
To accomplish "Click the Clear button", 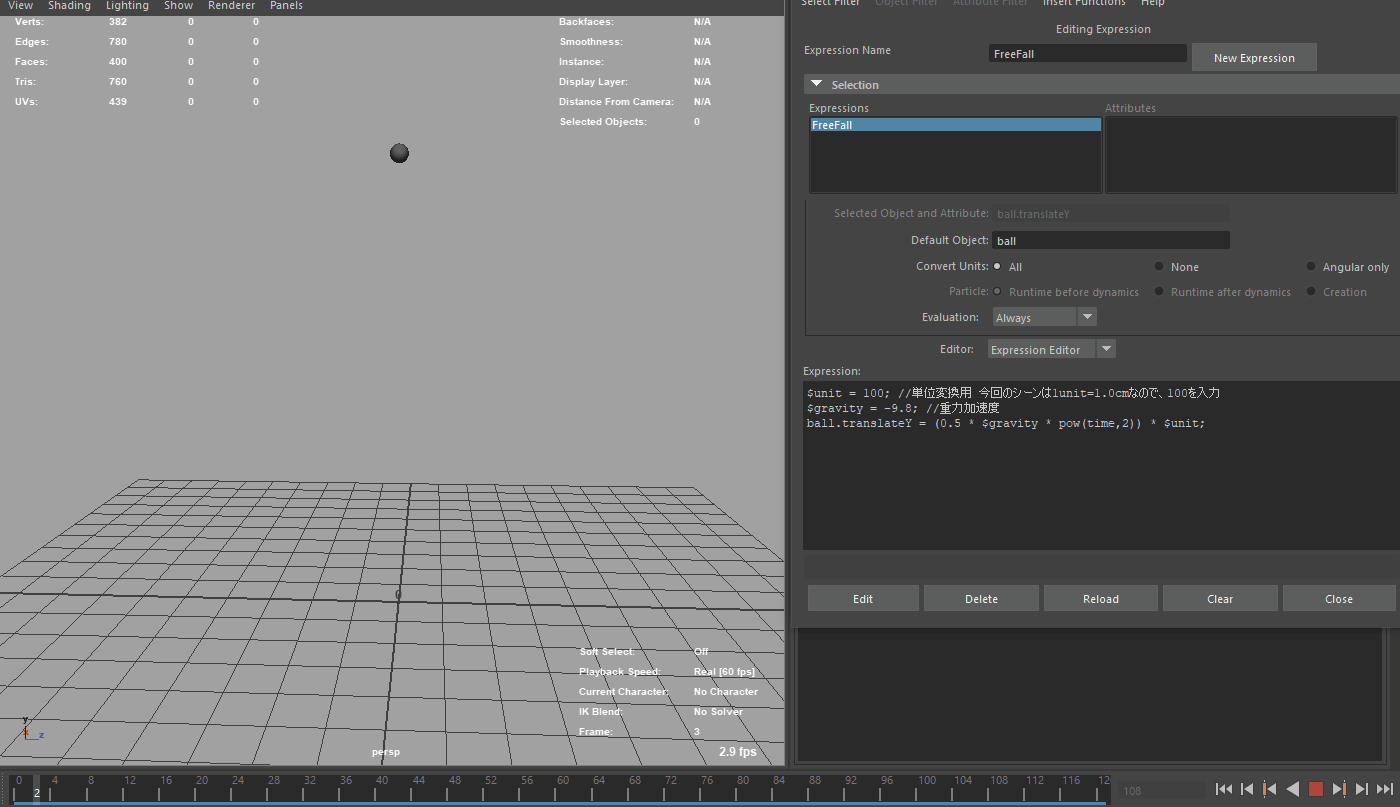I will point(1220,598).
